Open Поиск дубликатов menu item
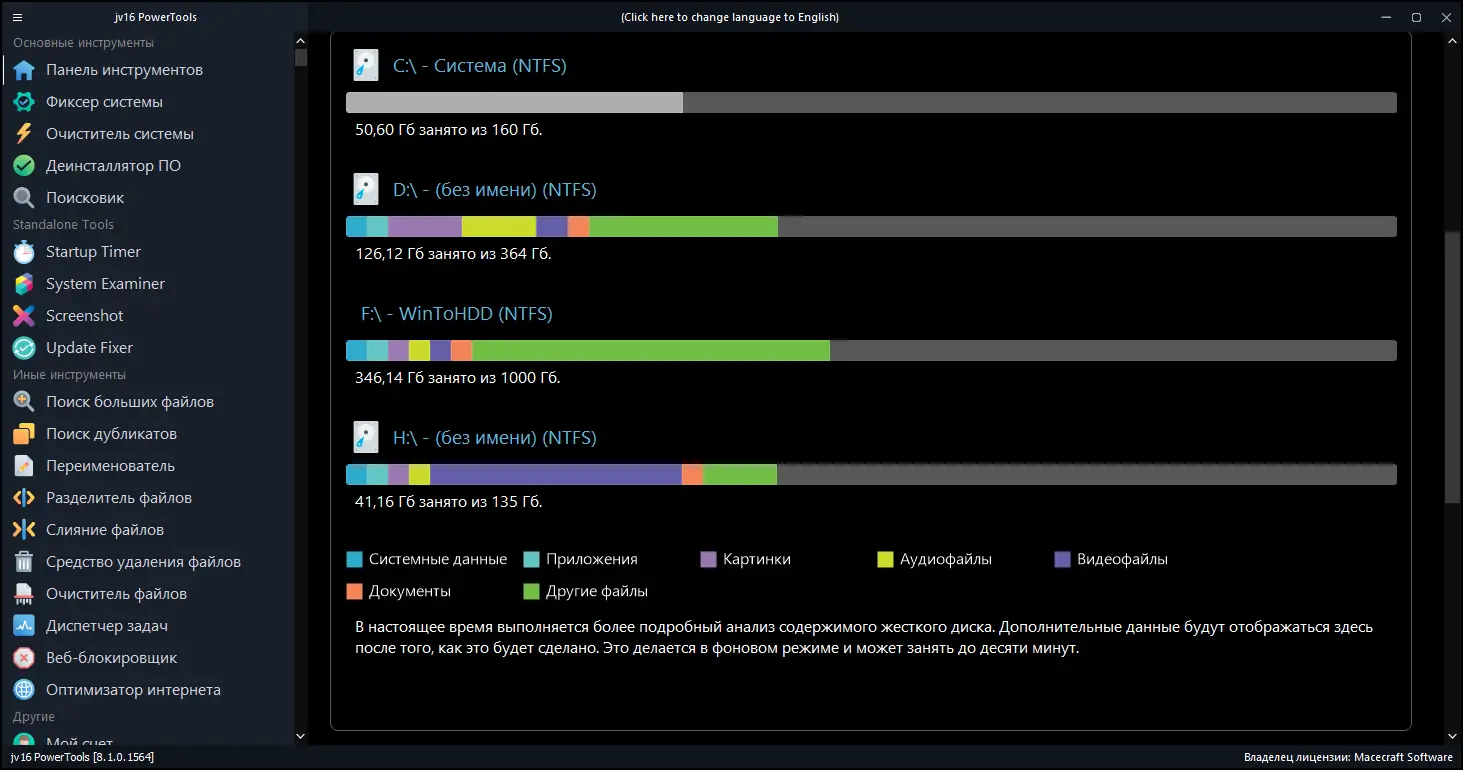Viewport: 1463px width, 770px height. coord(111,434)
